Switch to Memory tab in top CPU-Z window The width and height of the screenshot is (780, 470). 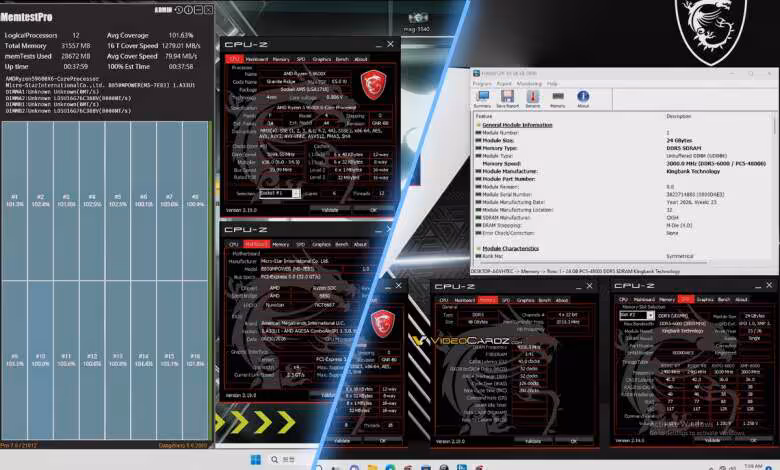click(x=281, y=59)
